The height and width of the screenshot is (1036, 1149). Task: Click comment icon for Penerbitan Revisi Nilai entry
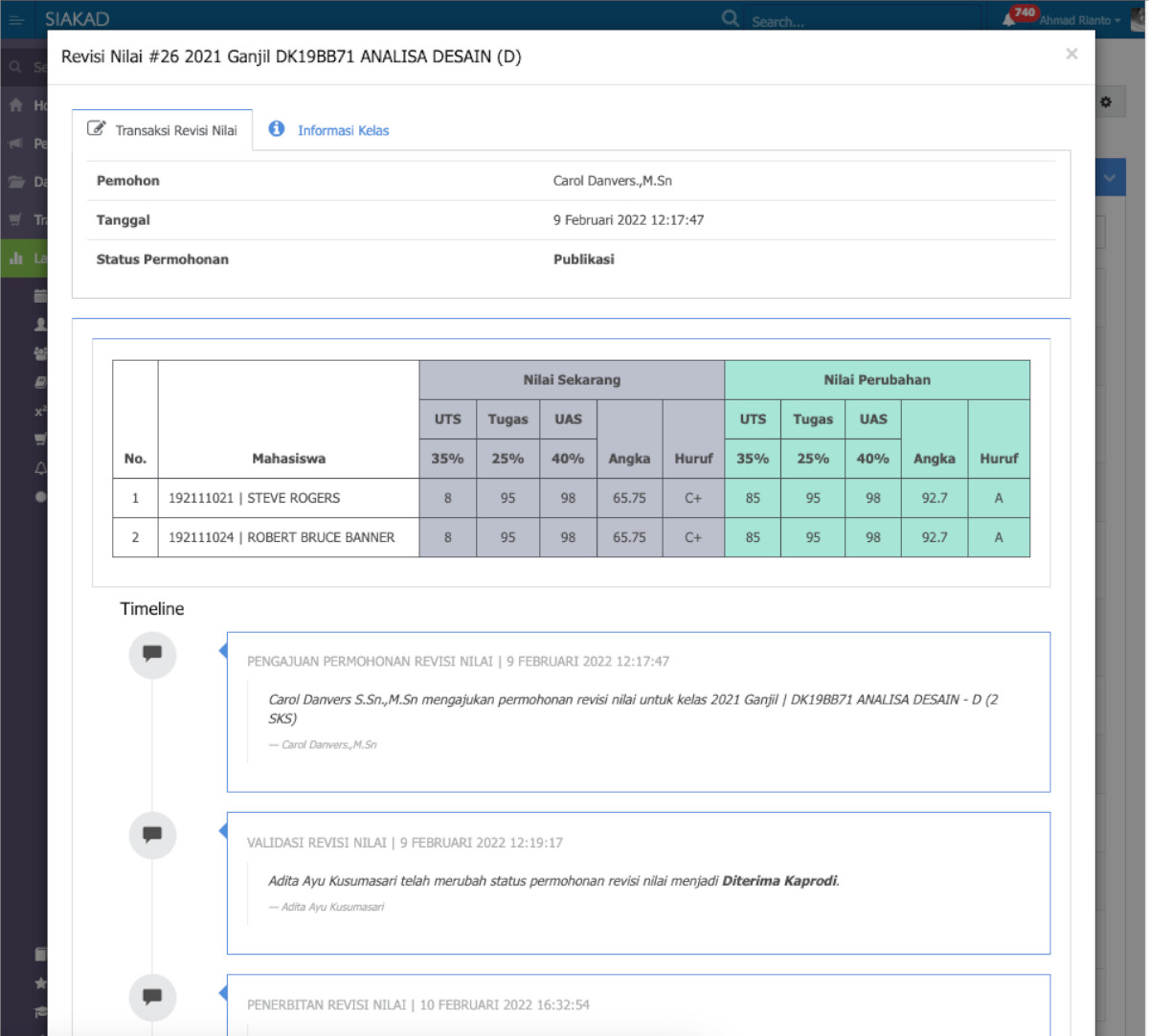point(152,997)
